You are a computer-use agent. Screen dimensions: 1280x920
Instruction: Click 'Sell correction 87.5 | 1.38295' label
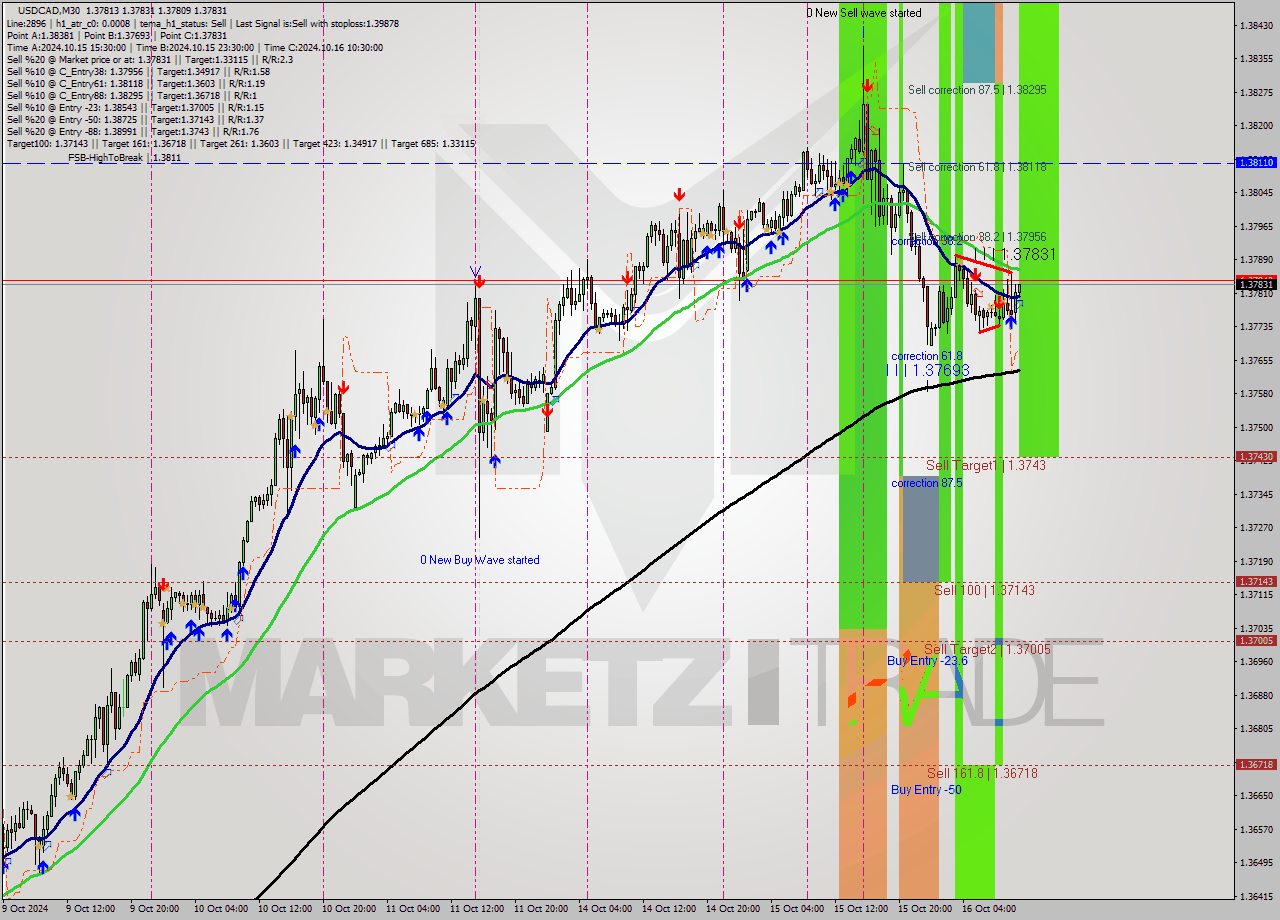(x=977, y=90)
